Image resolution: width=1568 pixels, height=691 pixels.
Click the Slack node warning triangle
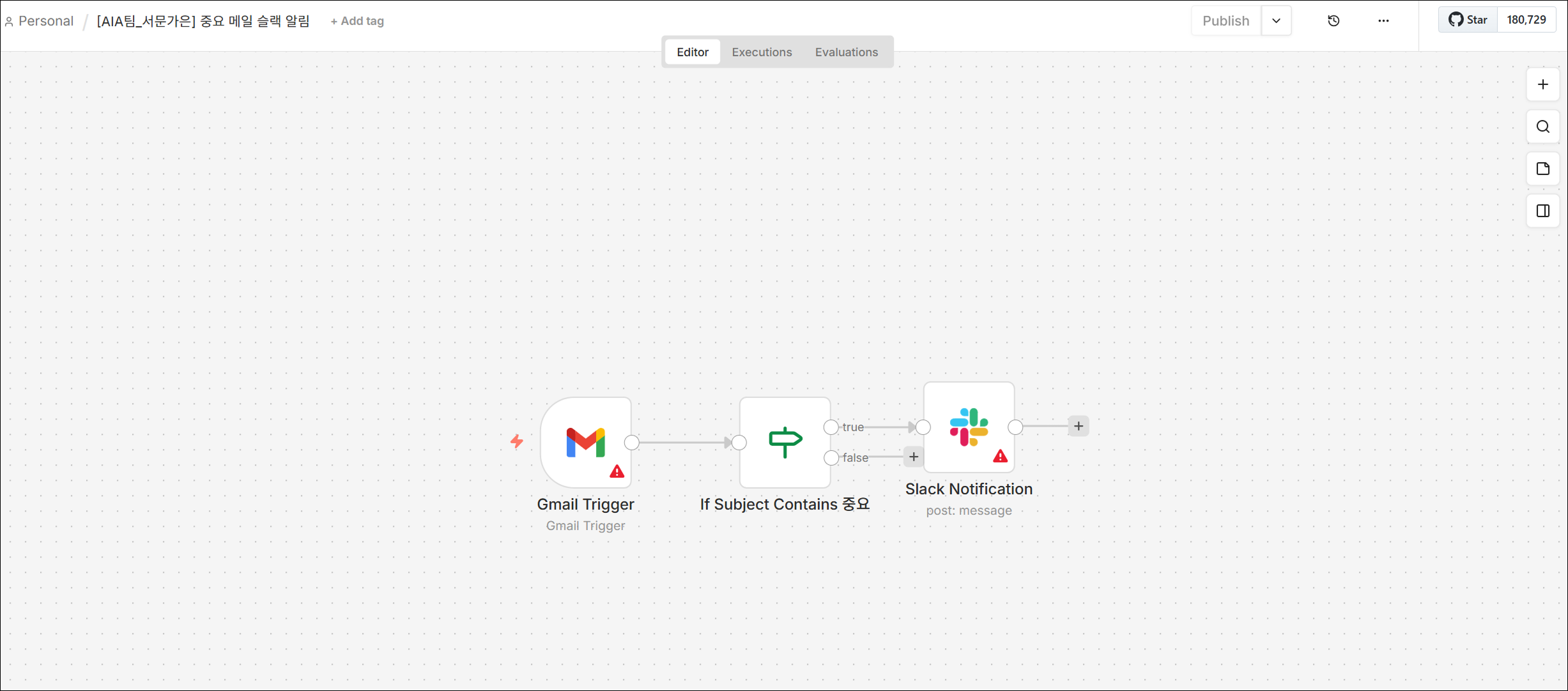[1000, 456]
